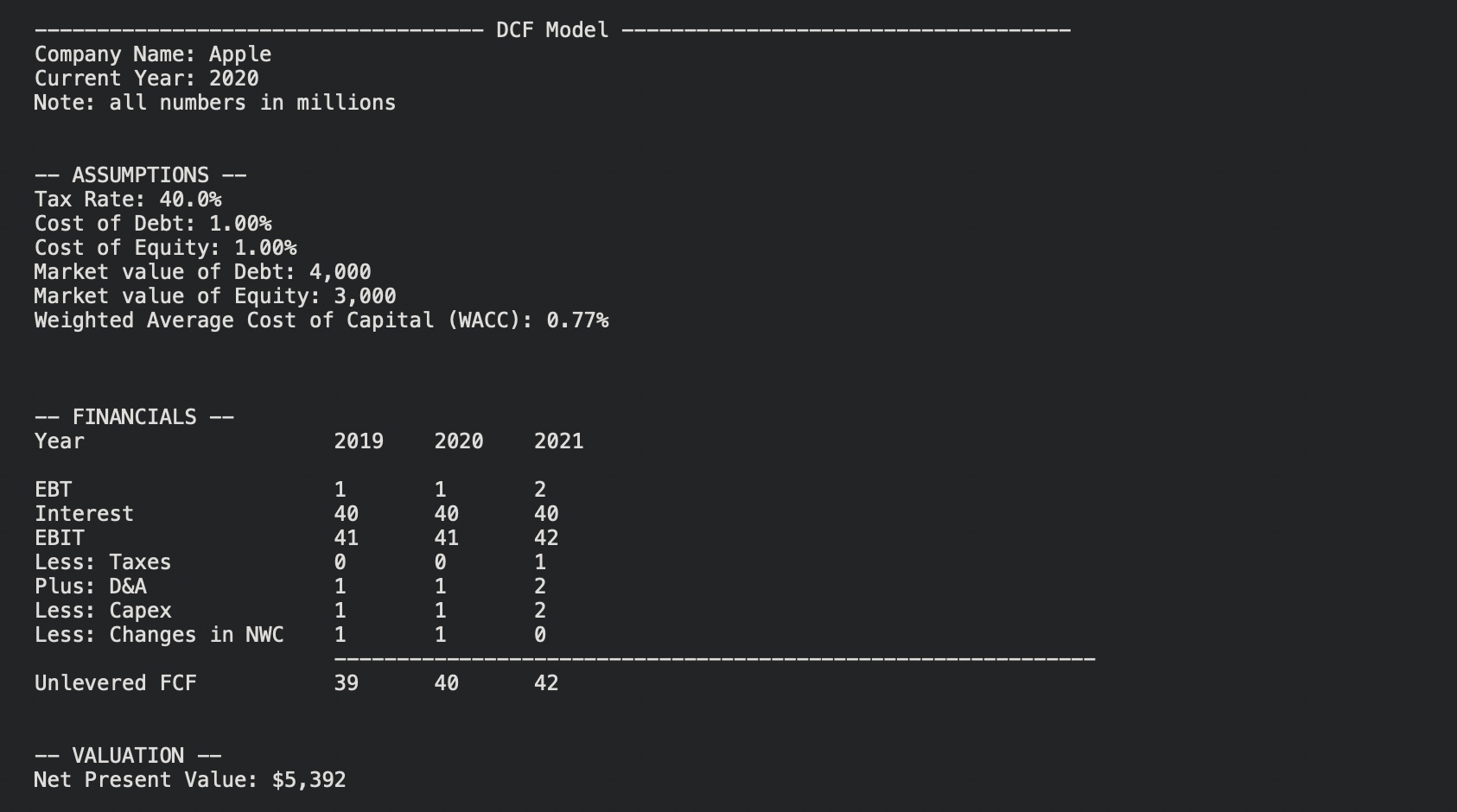This screenshot has width=1457, height=812.
Task: Click the Interest value under 2020
Action: [446, 514]
